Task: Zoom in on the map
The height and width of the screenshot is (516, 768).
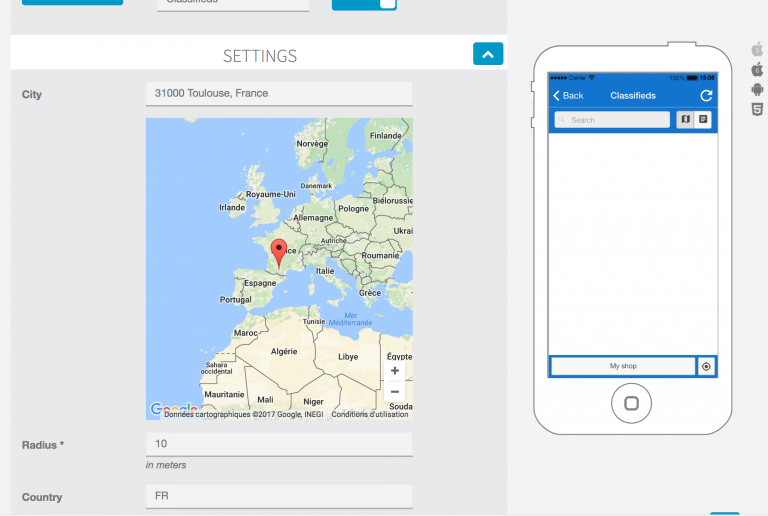Action: (395, 371)
